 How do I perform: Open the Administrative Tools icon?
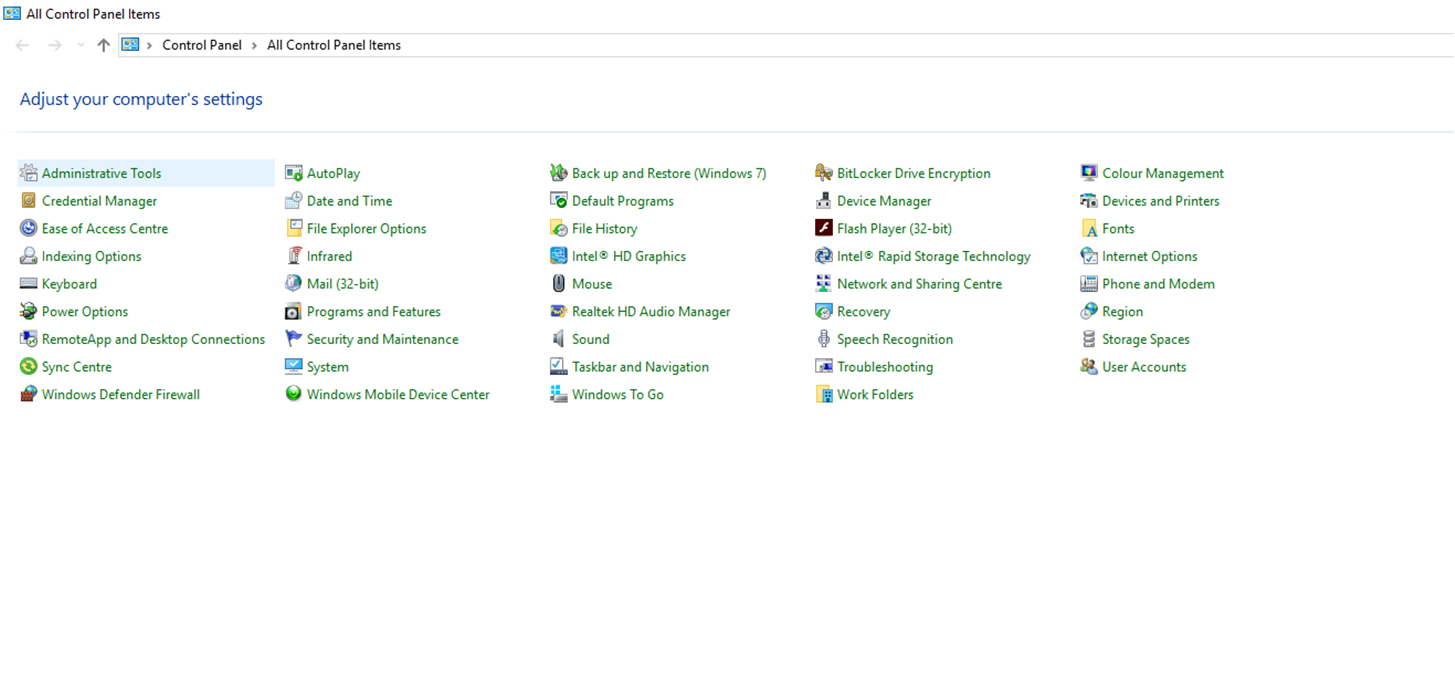coord(29,173)
